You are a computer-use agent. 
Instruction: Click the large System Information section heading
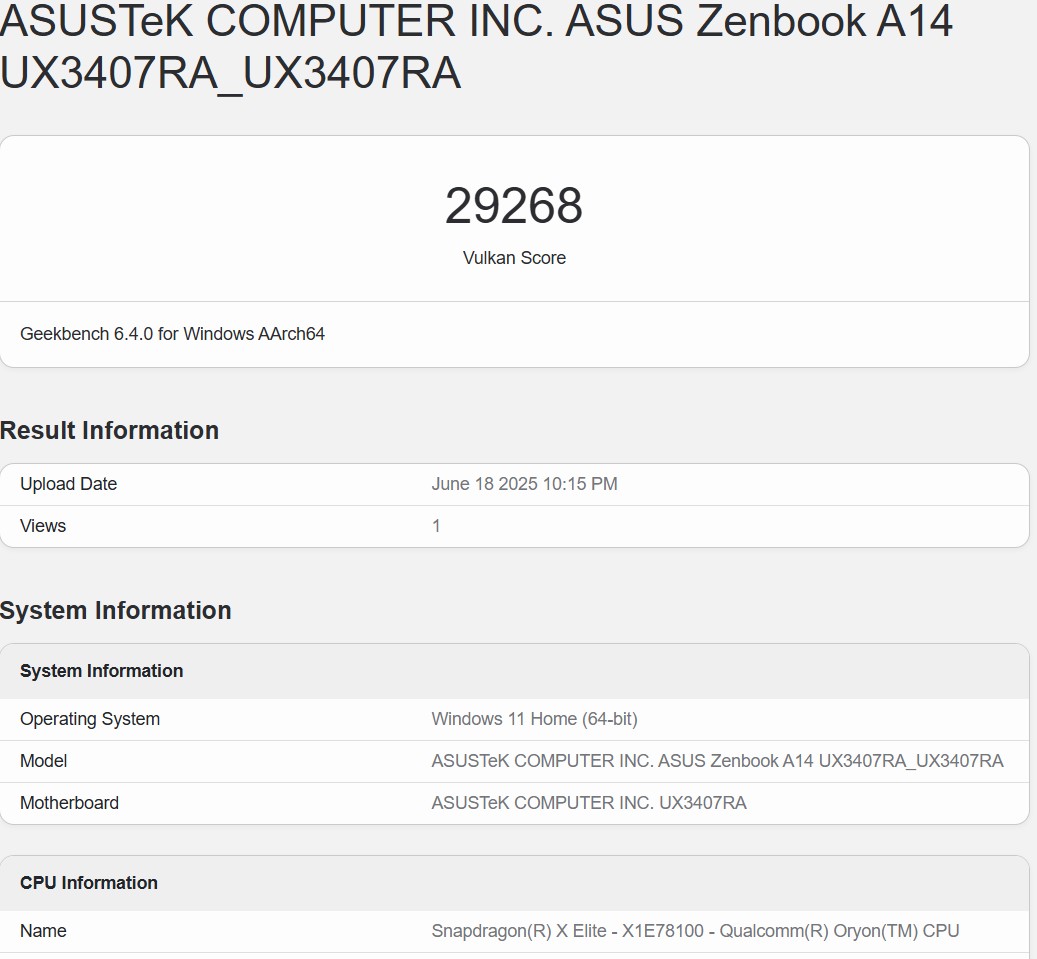[115, 610]
